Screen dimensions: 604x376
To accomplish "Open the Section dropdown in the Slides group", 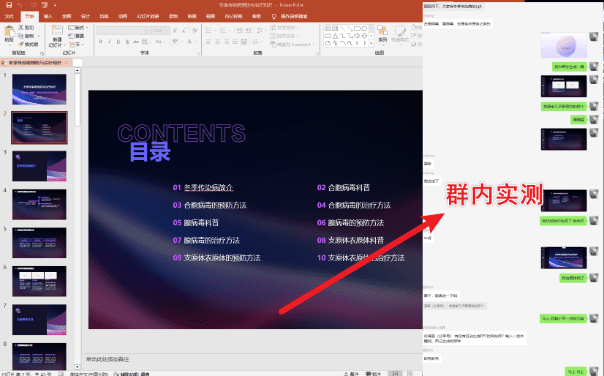I will (x=75, y=44).
